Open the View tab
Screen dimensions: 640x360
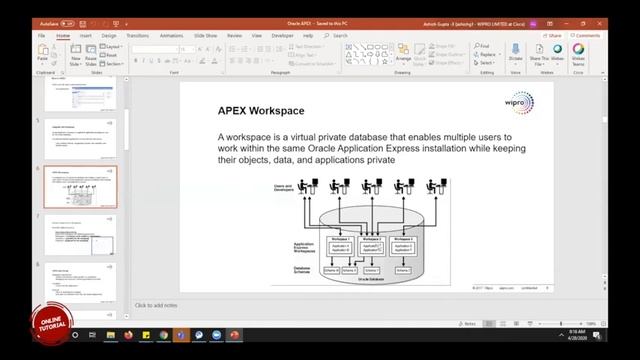(x=257, y=36)
